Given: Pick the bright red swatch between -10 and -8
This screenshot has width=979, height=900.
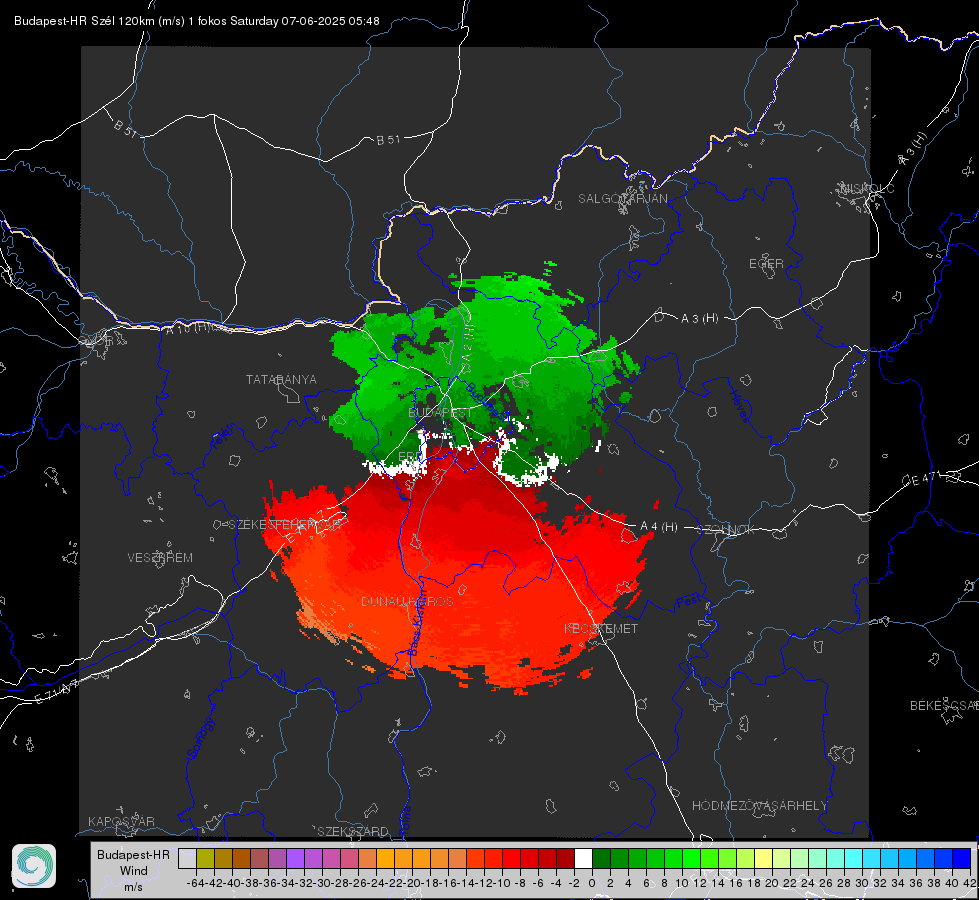Looking at the screenshot, I should [x=511, y=859].
